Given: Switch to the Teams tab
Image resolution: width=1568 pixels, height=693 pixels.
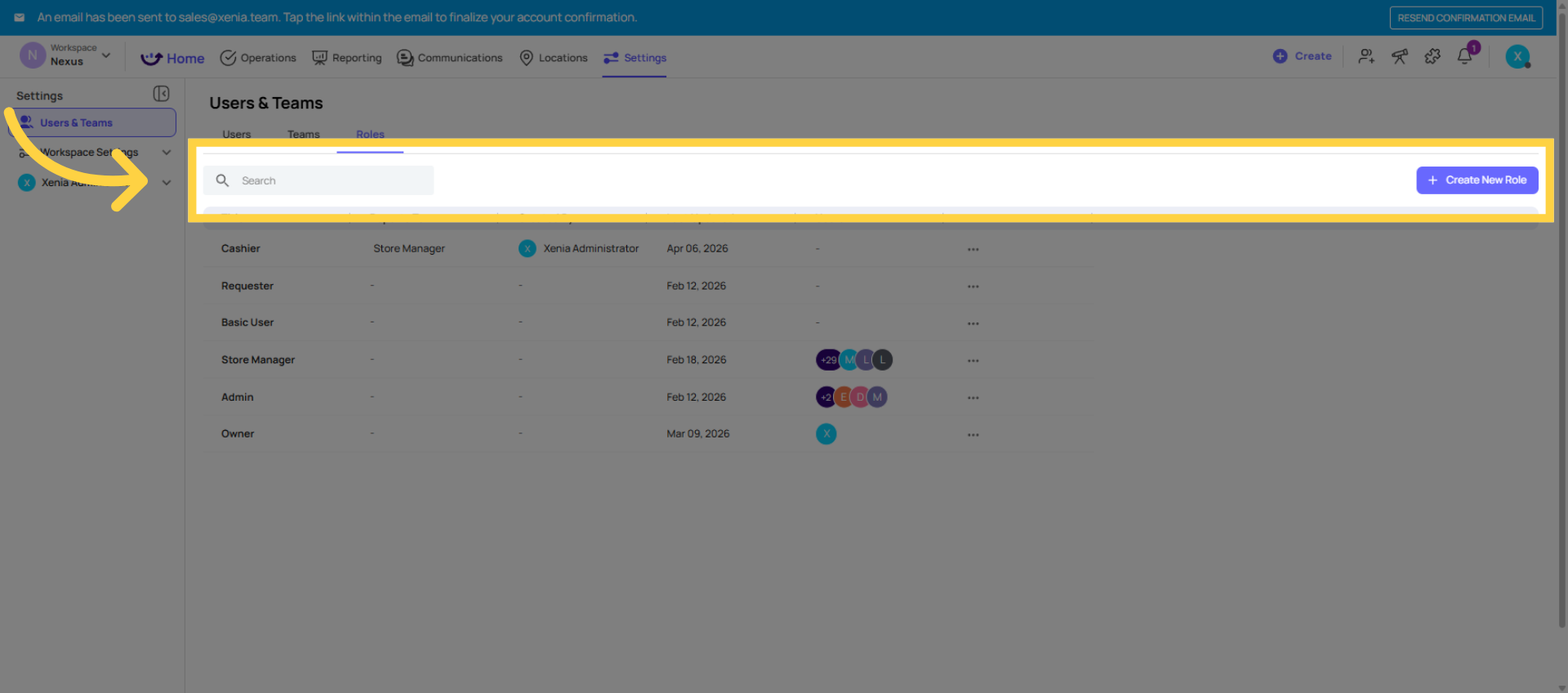Looking at the screenshot, I should pos(303,135).
